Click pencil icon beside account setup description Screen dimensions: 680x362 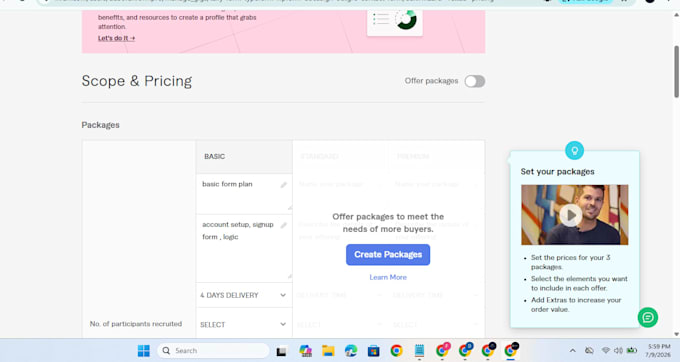click(x=284, y=225)
